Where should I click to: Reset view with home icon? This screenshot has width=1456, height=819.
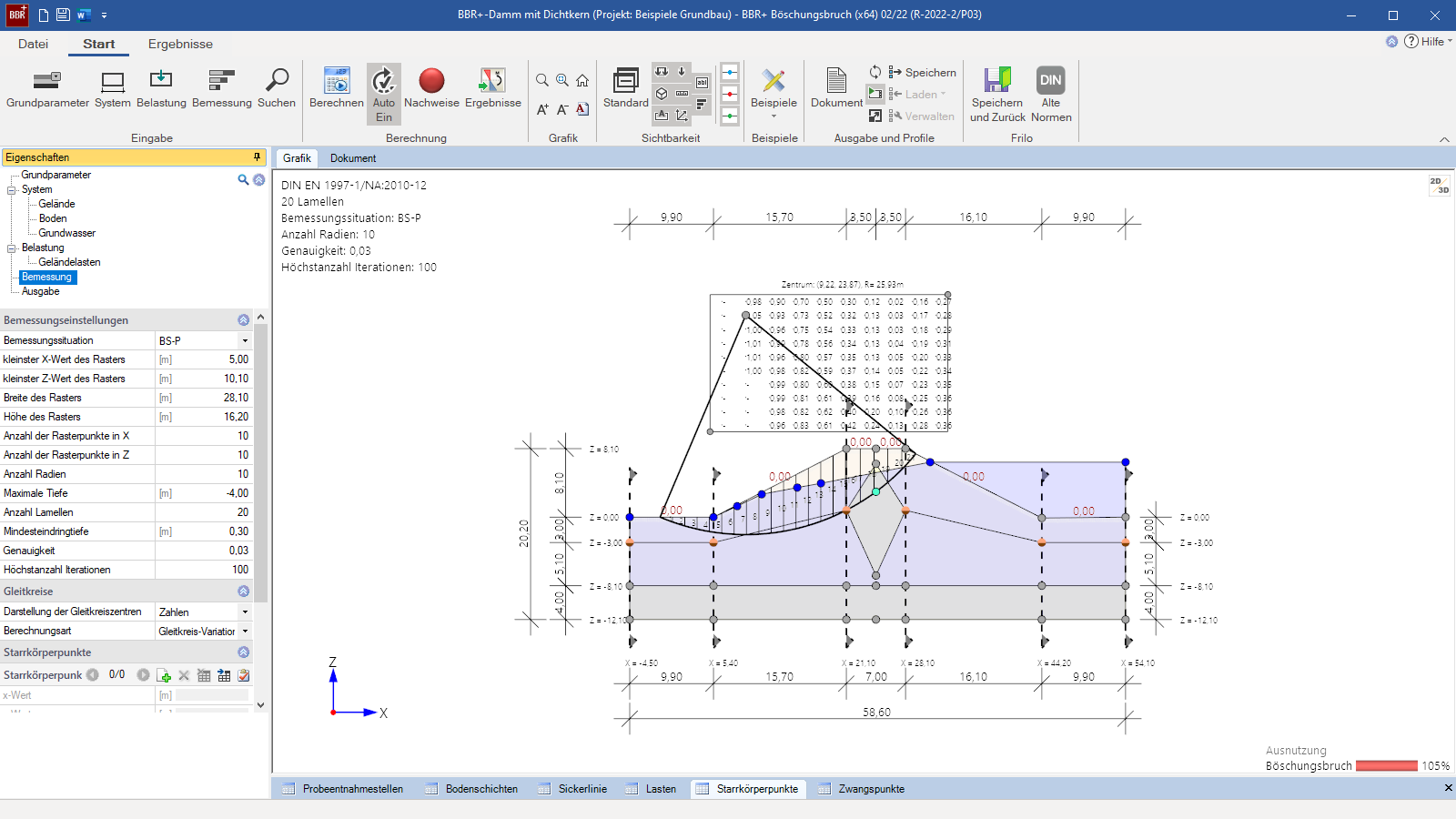pyautogui.click(x=582, y=80)
